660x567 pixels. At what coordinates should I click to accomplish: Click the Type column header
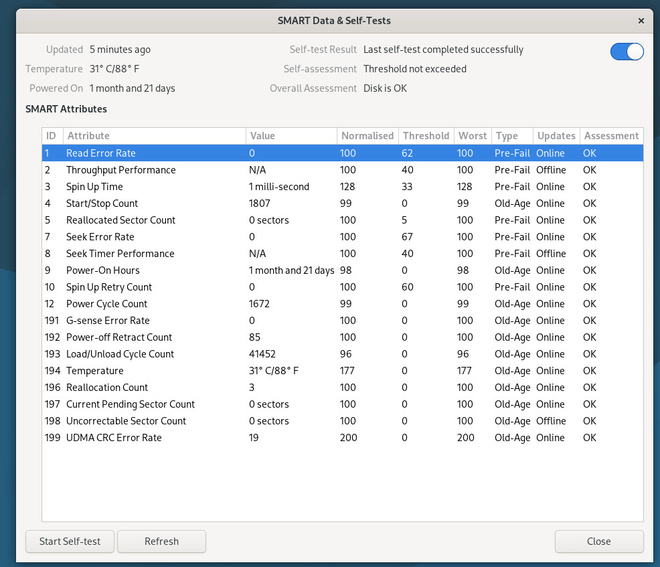click(x=512, y=136)
